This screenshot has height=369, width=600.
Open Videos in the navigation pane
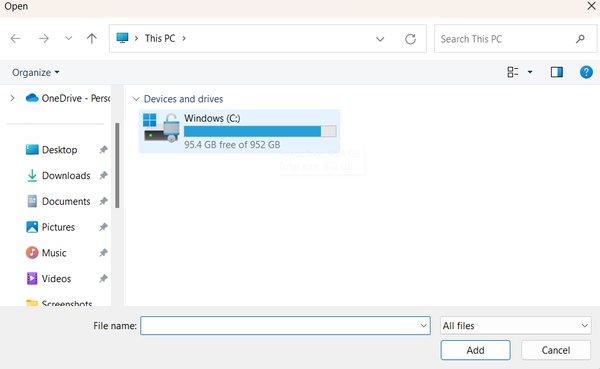(56, 279)
